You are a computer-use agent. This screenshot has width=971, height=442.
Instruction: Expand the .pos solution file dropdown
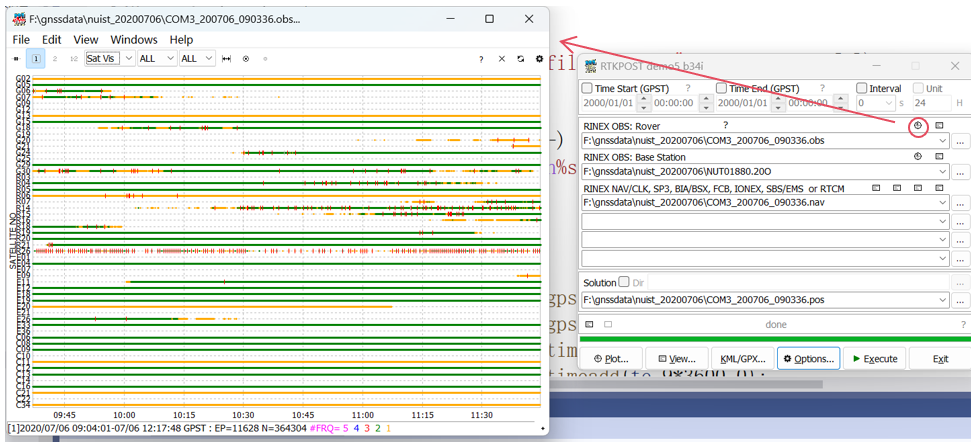[x=943, y=300]
